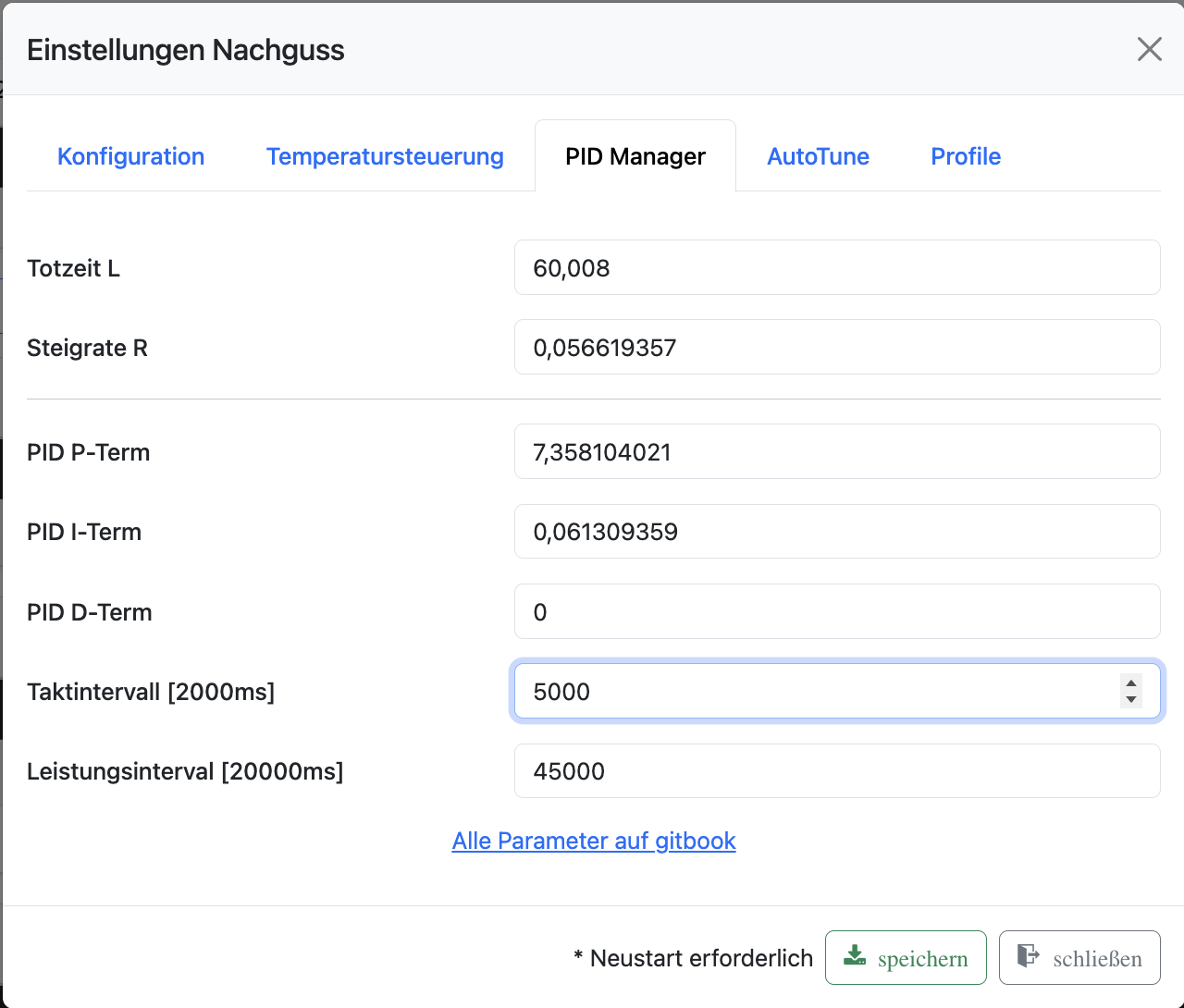Open the Temperatursteuerung tab

[x=385, y=156]
